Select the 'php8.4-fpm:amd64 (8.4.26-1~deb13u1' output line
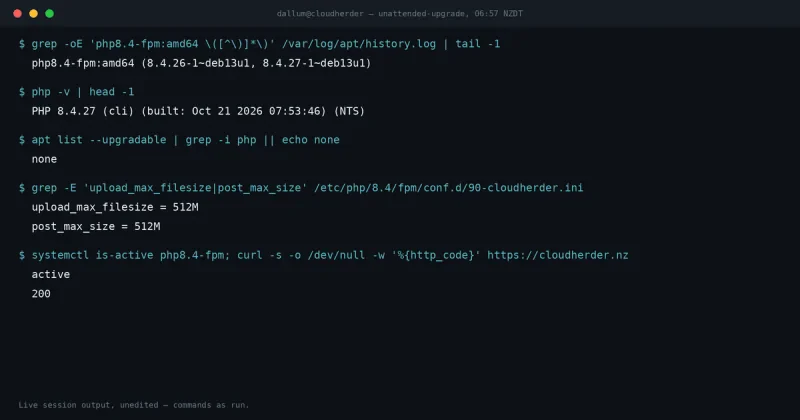Image resolution: width=800 pixels, height=420 pixels. tap(201, 63)
